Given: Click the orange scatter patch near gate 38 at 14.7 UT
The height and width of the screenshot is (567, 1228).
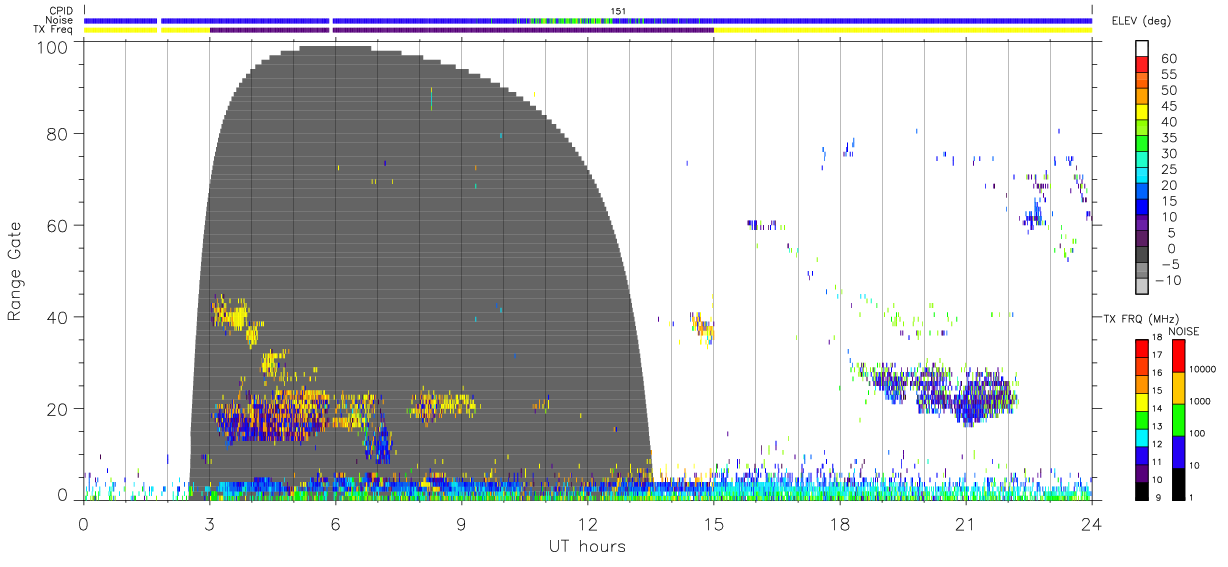Looking at the screenshot, I should coord(703,326).
